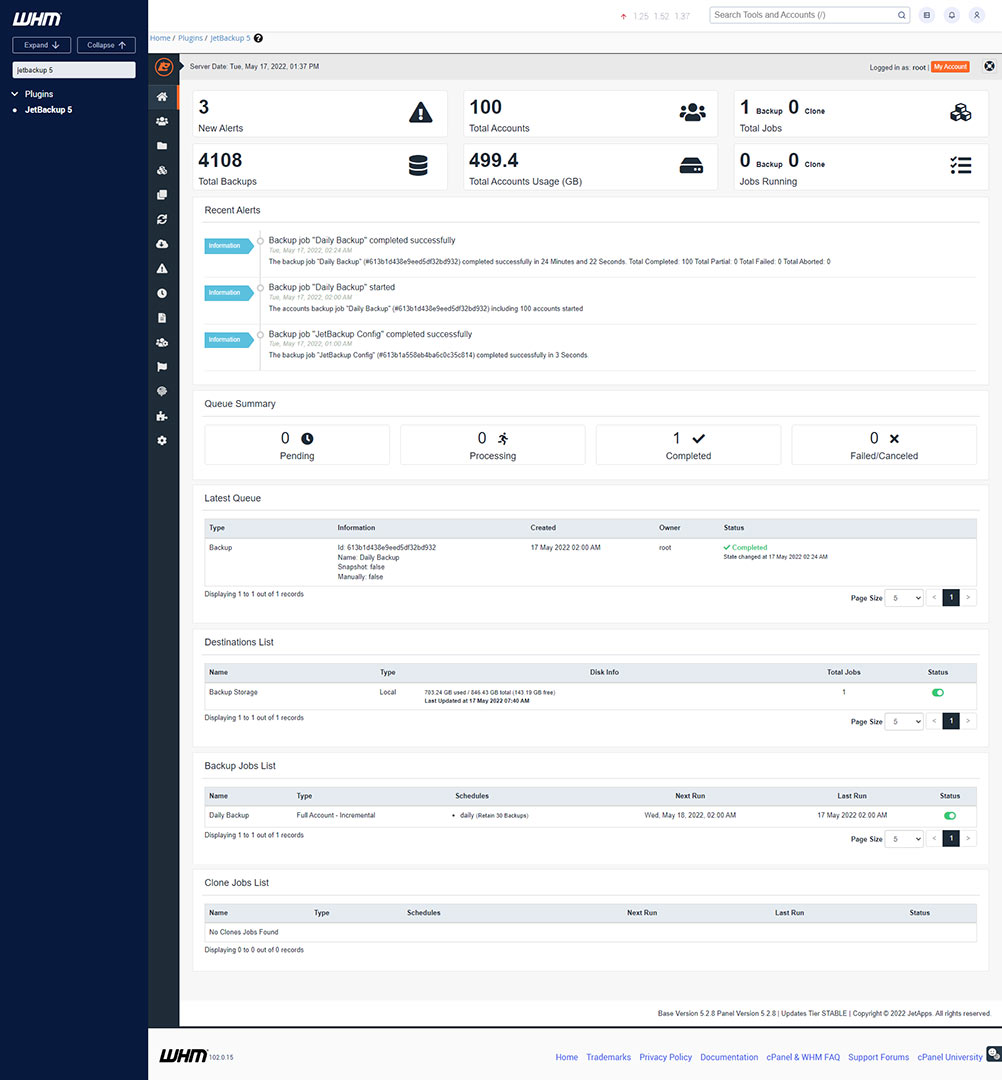Screen dimensions: 1002x1080
Task: Click the Plugins breadcrumb at the top
Action: coord(190,37)
